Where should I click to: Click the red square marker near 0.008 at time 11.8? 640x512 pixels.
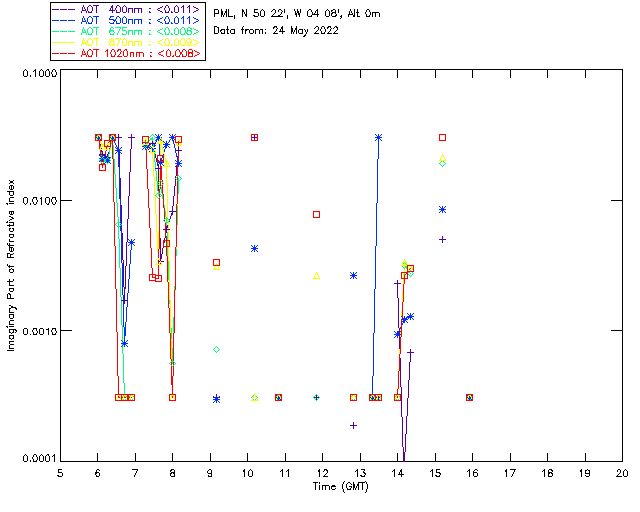316,214
